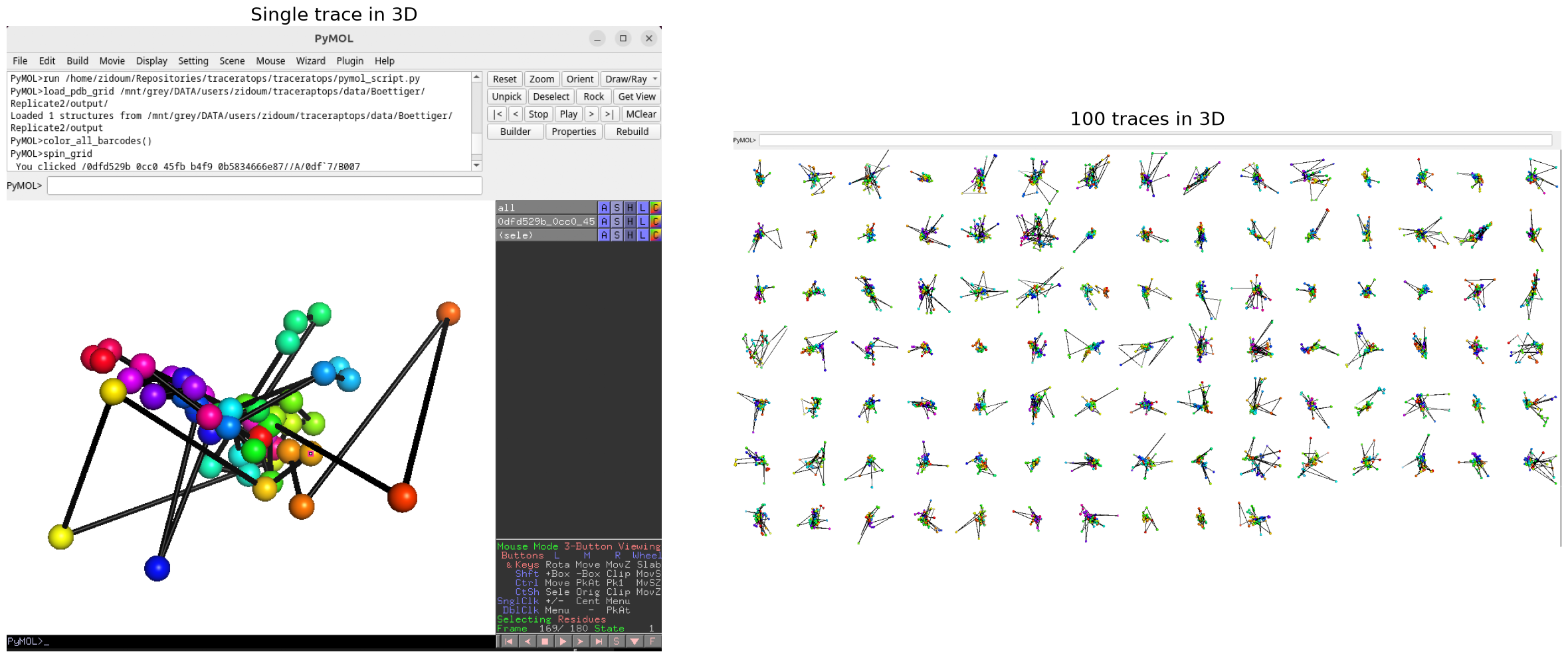Click the Orient button
Viewport: 1568px width, 658px height.
[x=580, y=79]
